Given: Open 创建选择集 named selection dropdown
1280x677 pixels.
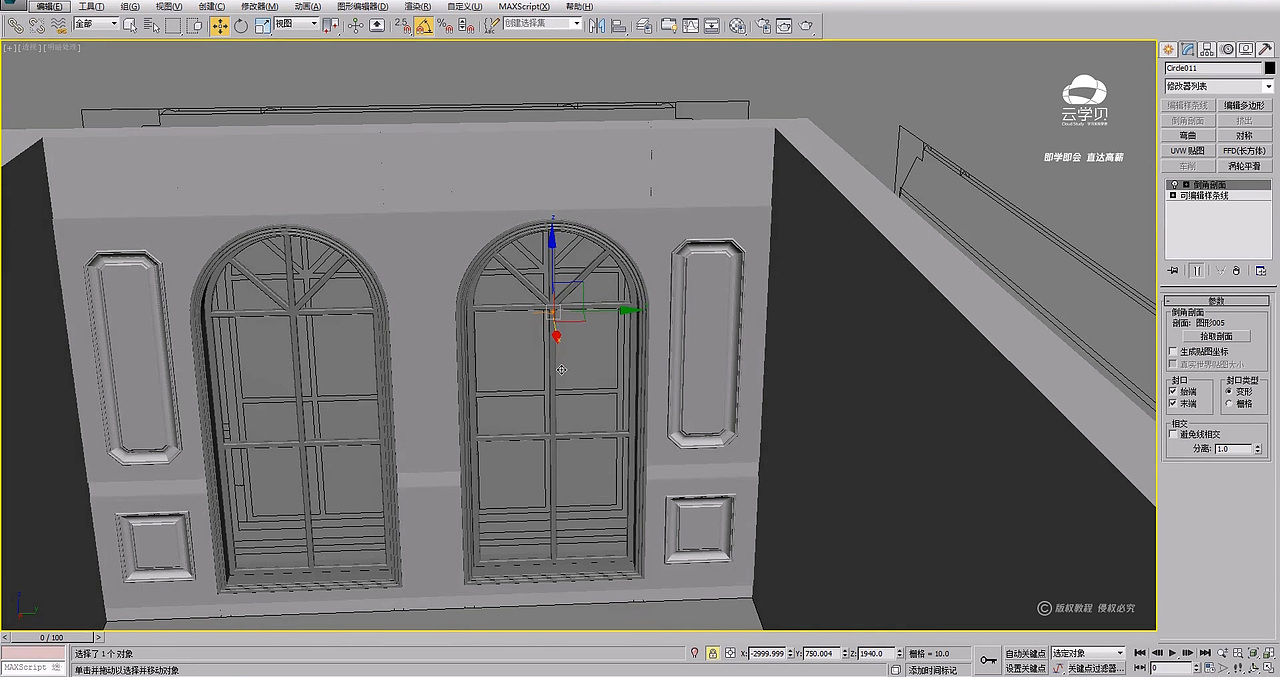Looking at the screenshot, I should coord(543,24).
